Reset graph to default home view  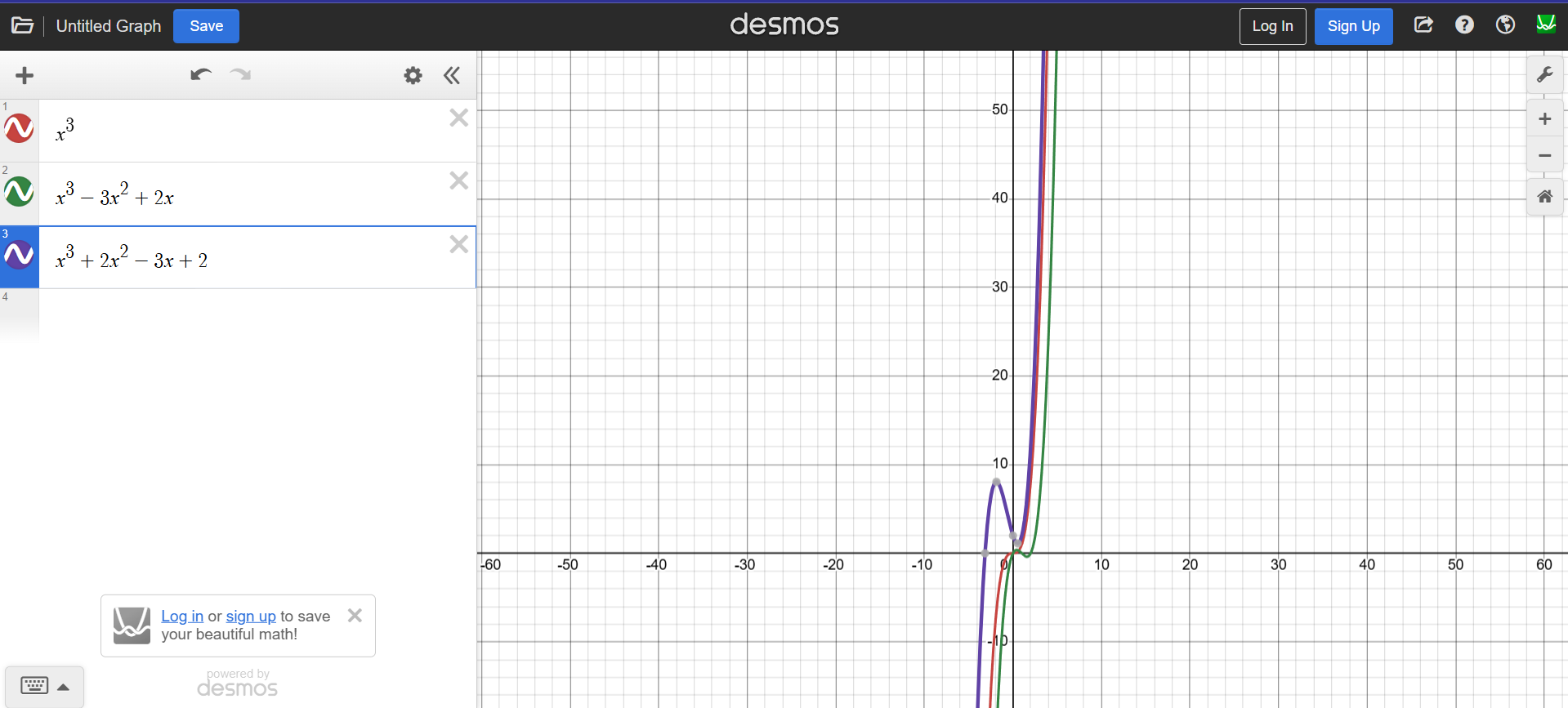coord(1544,197)
